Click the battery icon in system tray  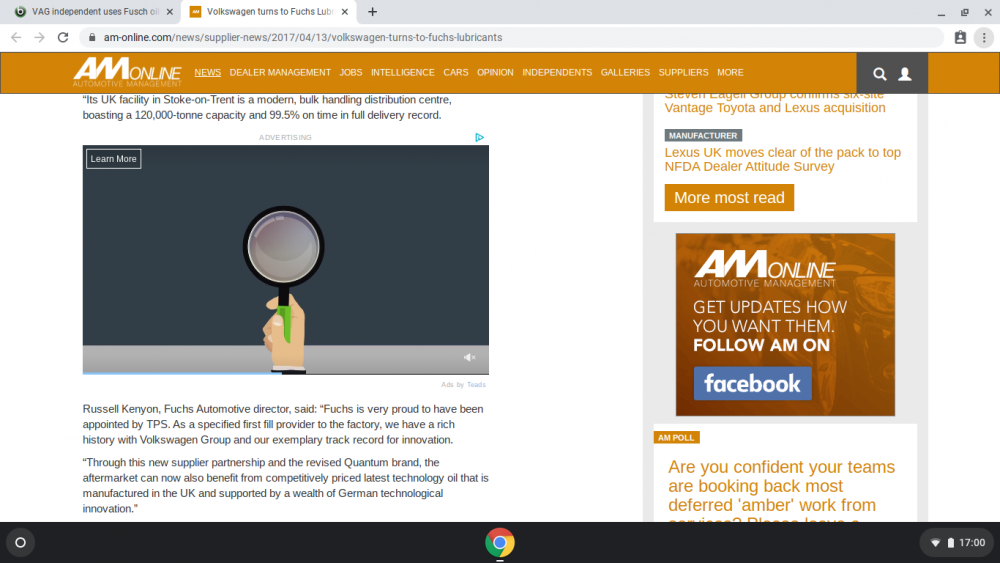[x=950, y=543]
